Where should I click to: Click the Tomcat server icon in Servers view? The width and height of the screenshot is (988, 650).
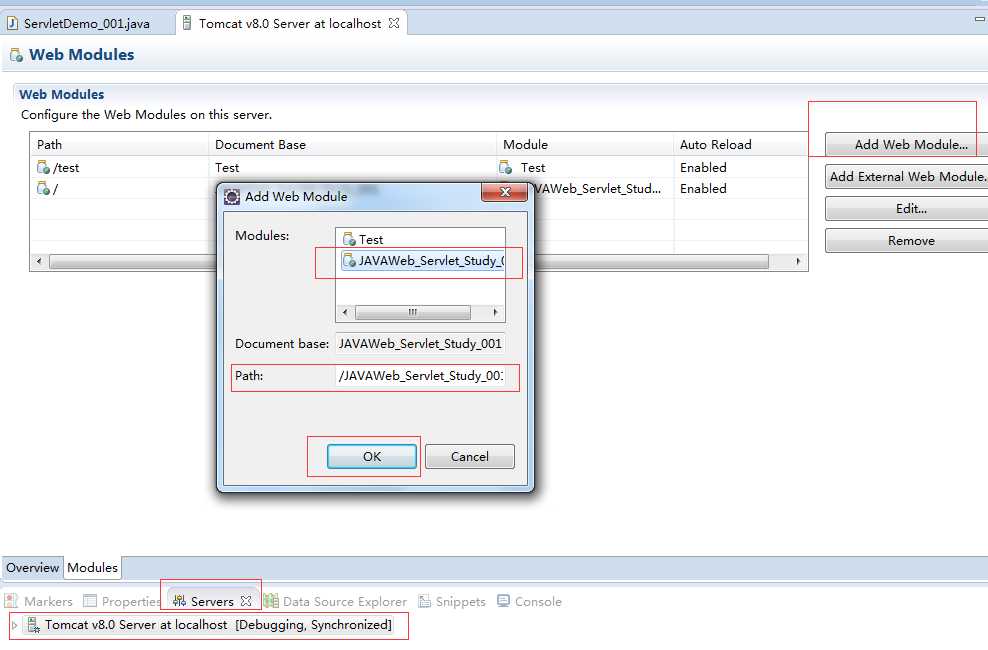coord(33,625)
